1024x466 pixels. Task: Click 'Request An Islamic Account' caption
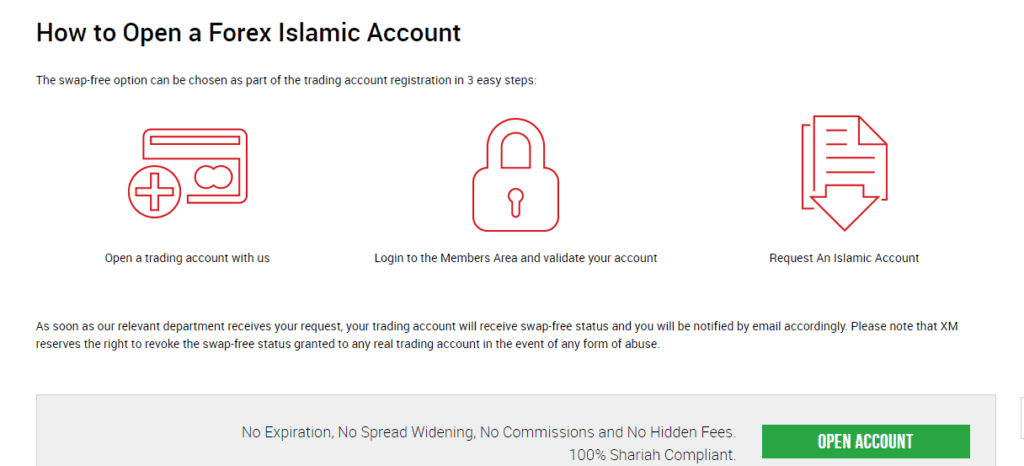click(x=843, y=258)
